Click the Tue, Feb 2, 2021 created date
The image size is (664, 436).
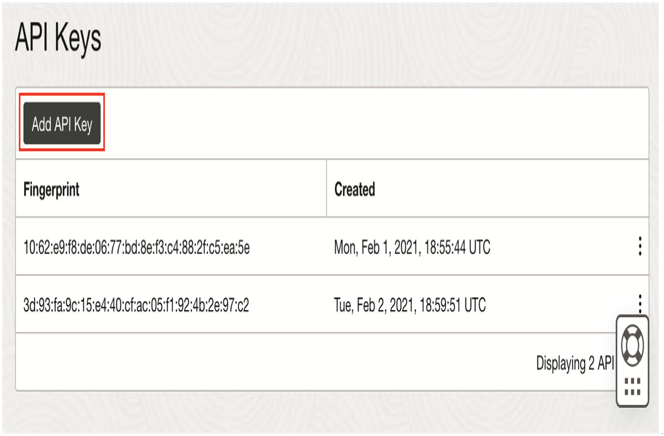point(374,305)
